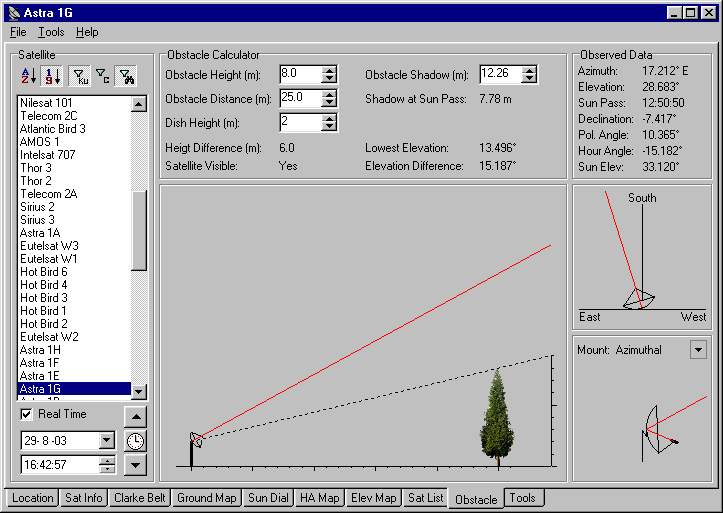Click the satellite list scrollbar down arrow
The height and width of the screenshot is (513, 723).
point(139,392)
